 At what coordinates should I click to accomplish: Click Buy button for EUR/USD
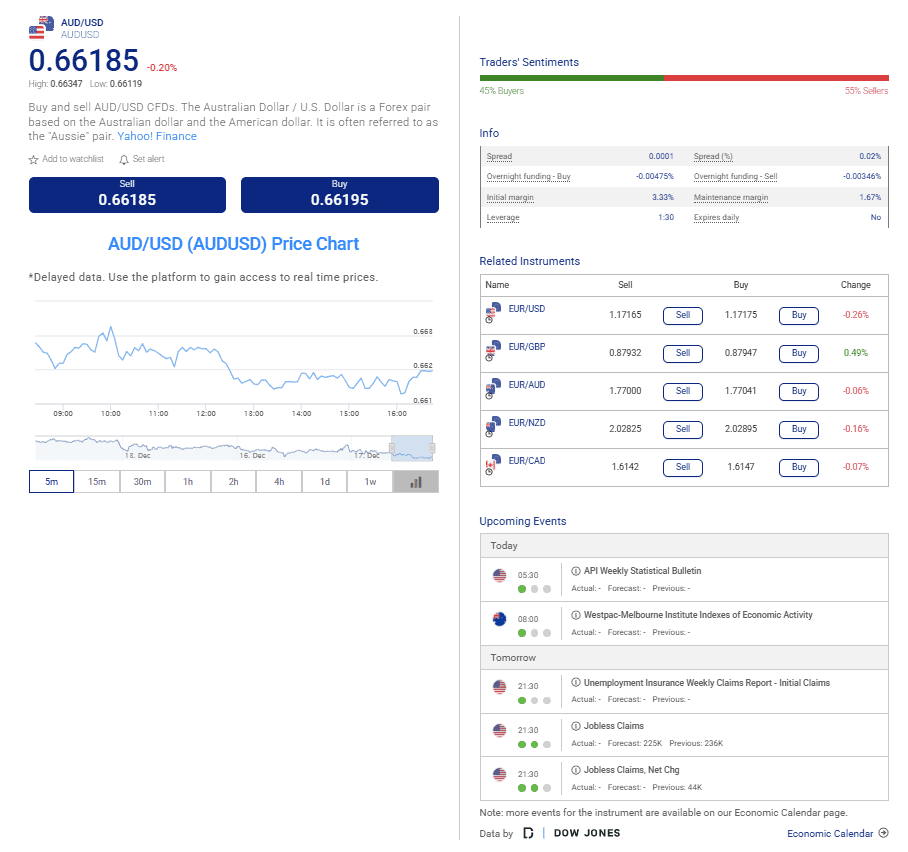[798, 315]
